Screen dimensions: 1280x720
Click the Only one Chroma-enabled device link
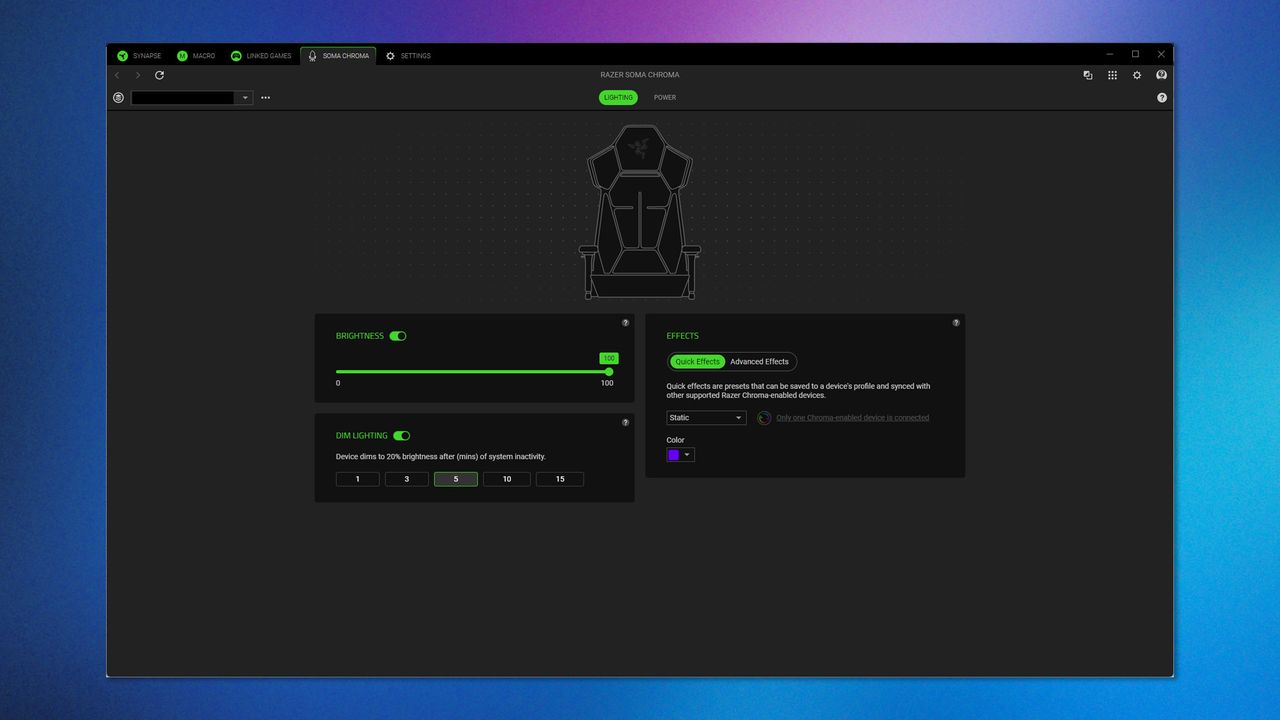point(853,418)
